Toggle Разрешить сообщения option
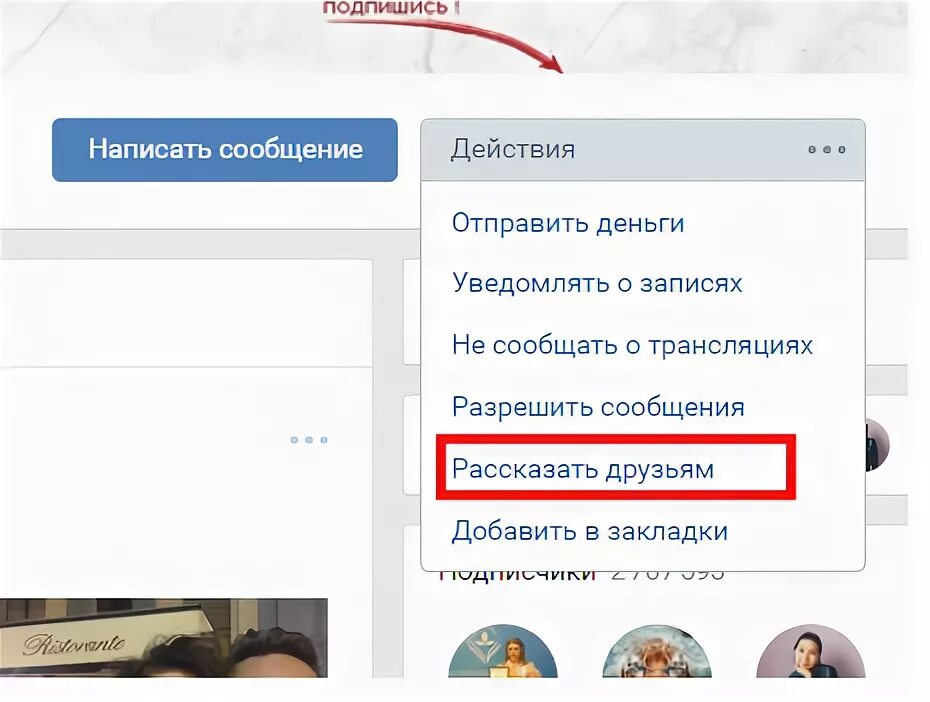The width and height of the screenshot is (930, 702). [598, 407]
